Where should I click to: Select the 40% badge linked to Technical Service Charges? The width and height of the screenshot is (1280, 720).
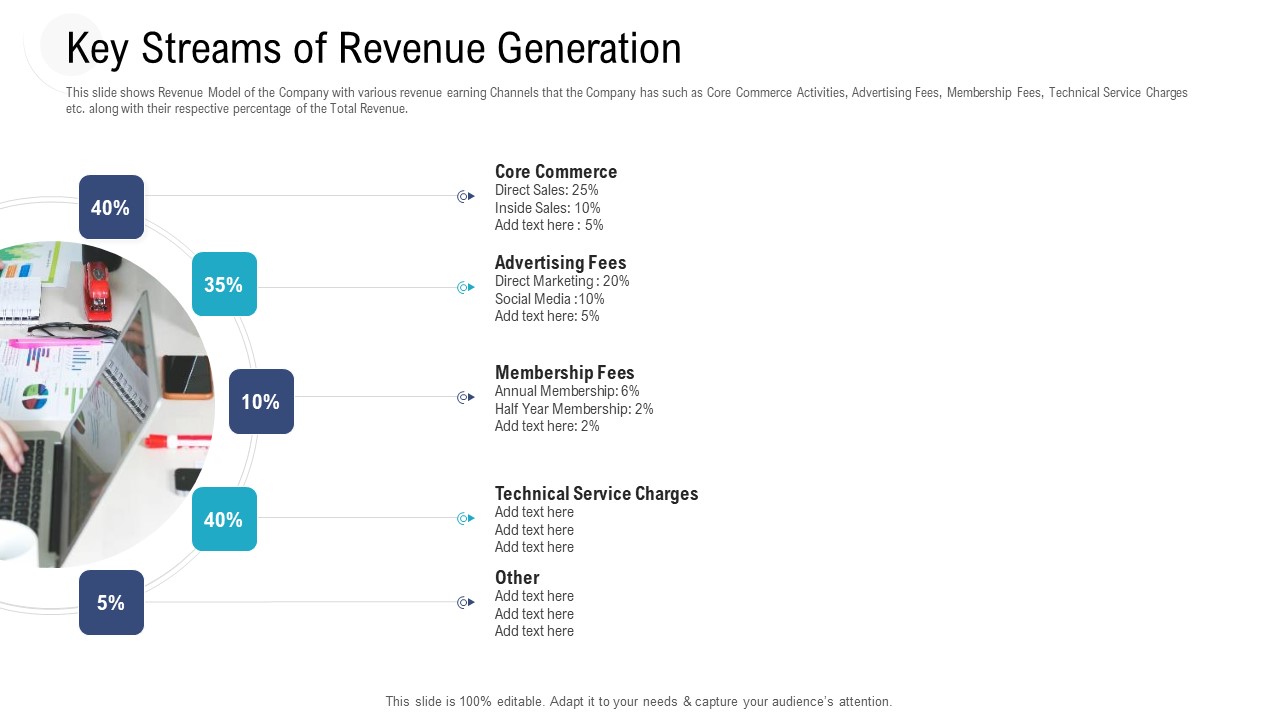224,519
